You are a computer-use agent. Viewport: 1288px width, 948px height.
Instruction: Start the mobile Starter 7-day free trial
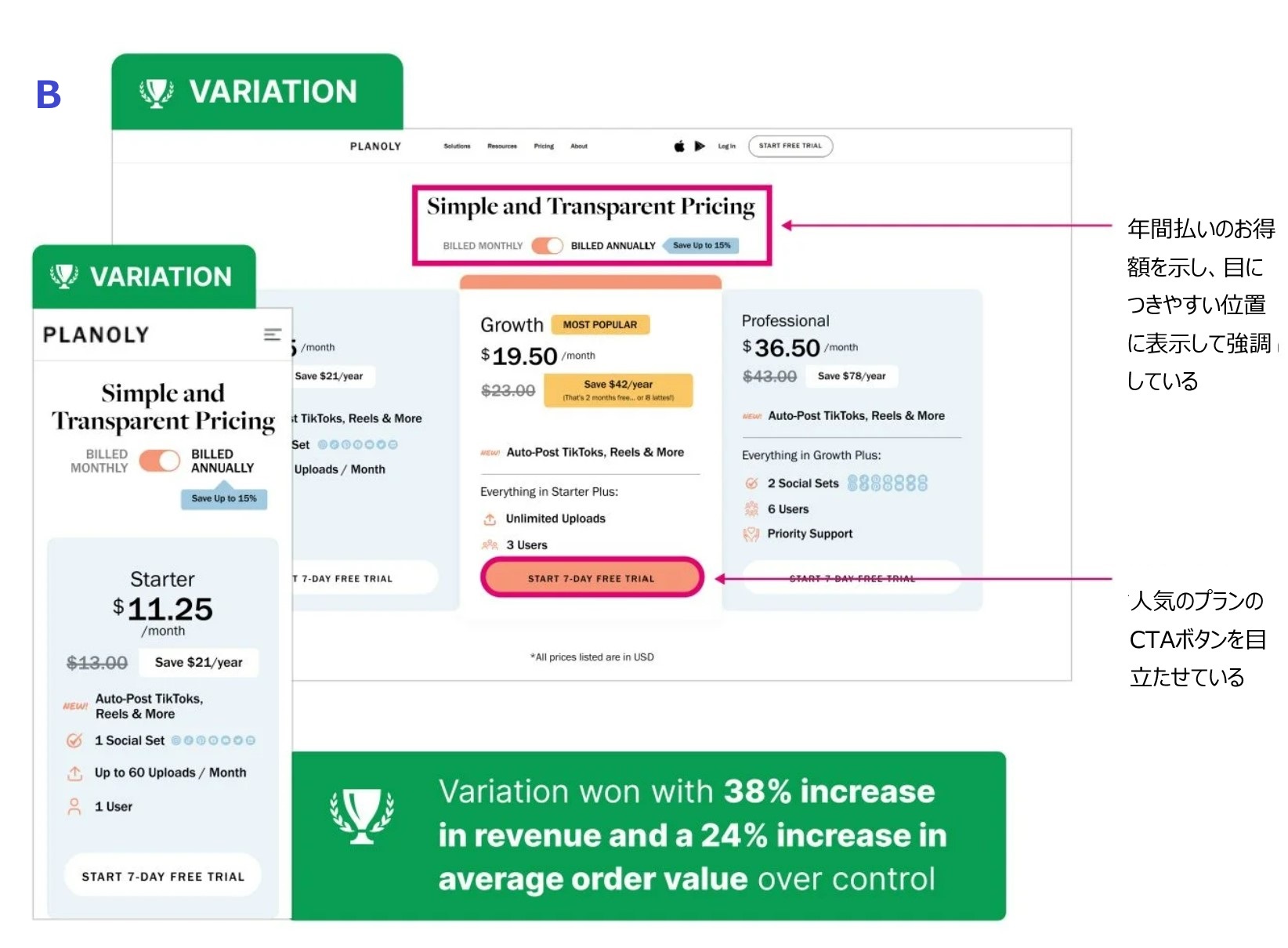pos(163,876)
